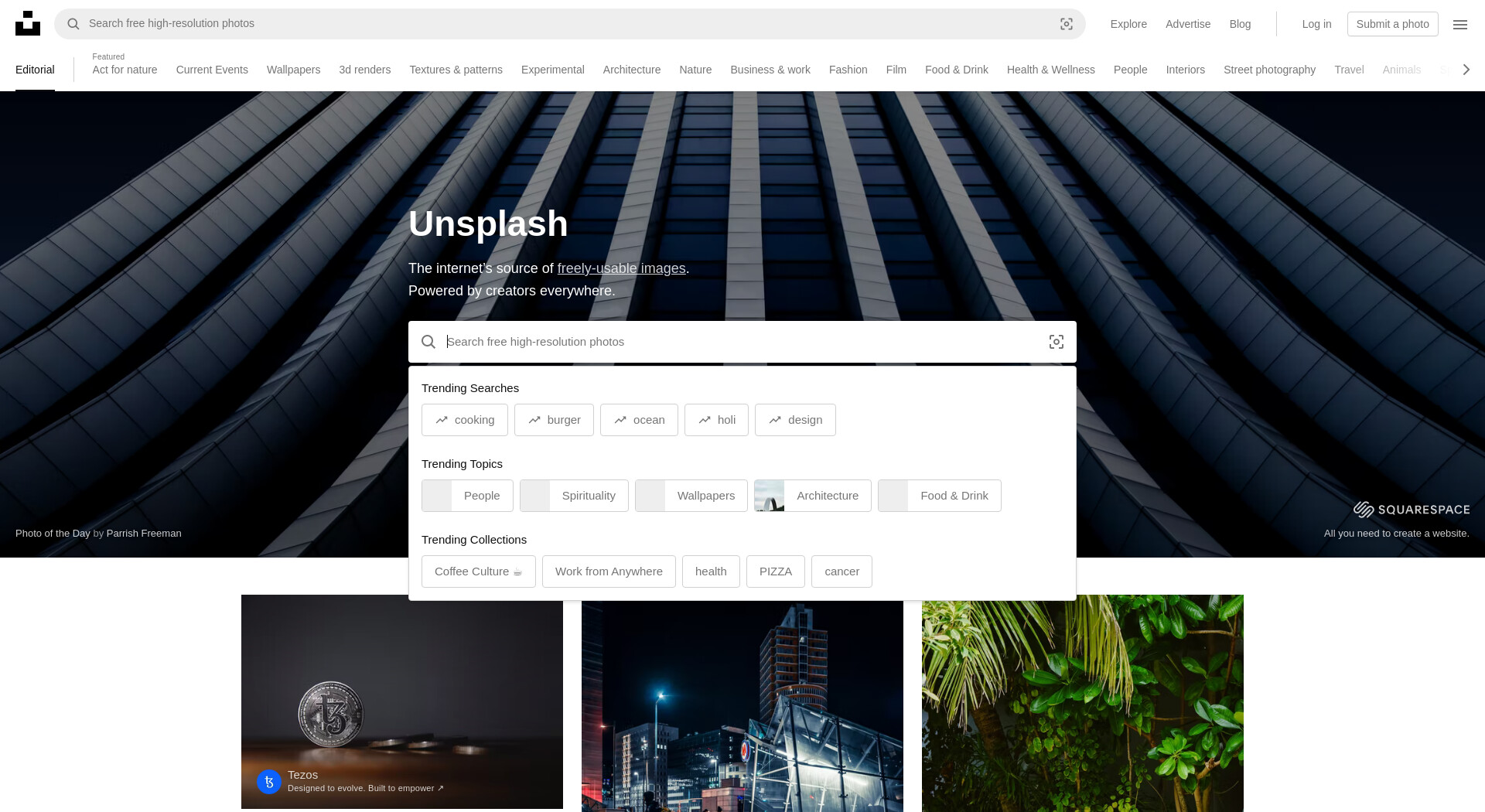Switch to the Wallpapers topic tab
The image size is (1485, 812).
(x=293, y=70)
